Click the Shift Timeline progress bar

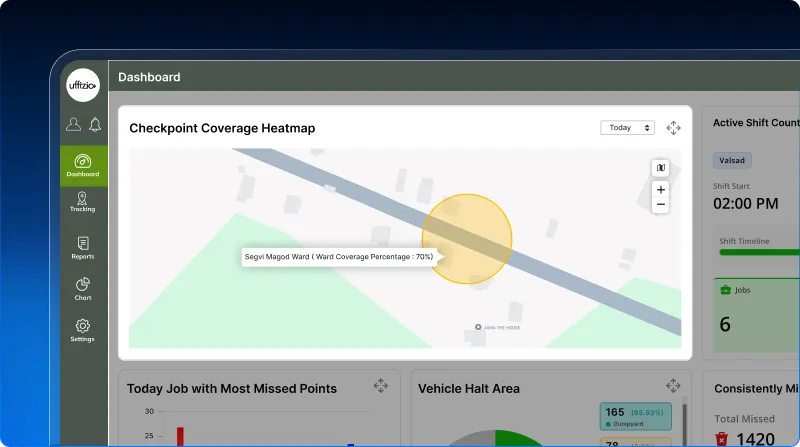click(x=759, y=252)
